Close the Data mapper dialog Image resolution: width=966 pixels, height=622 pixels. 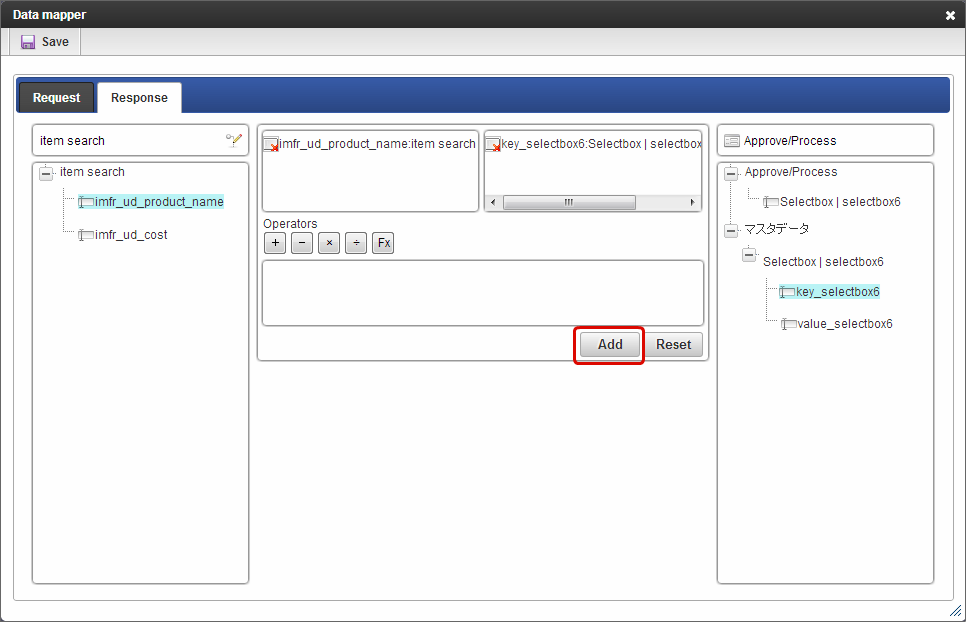pyautogui.click(x=950, y=15)
